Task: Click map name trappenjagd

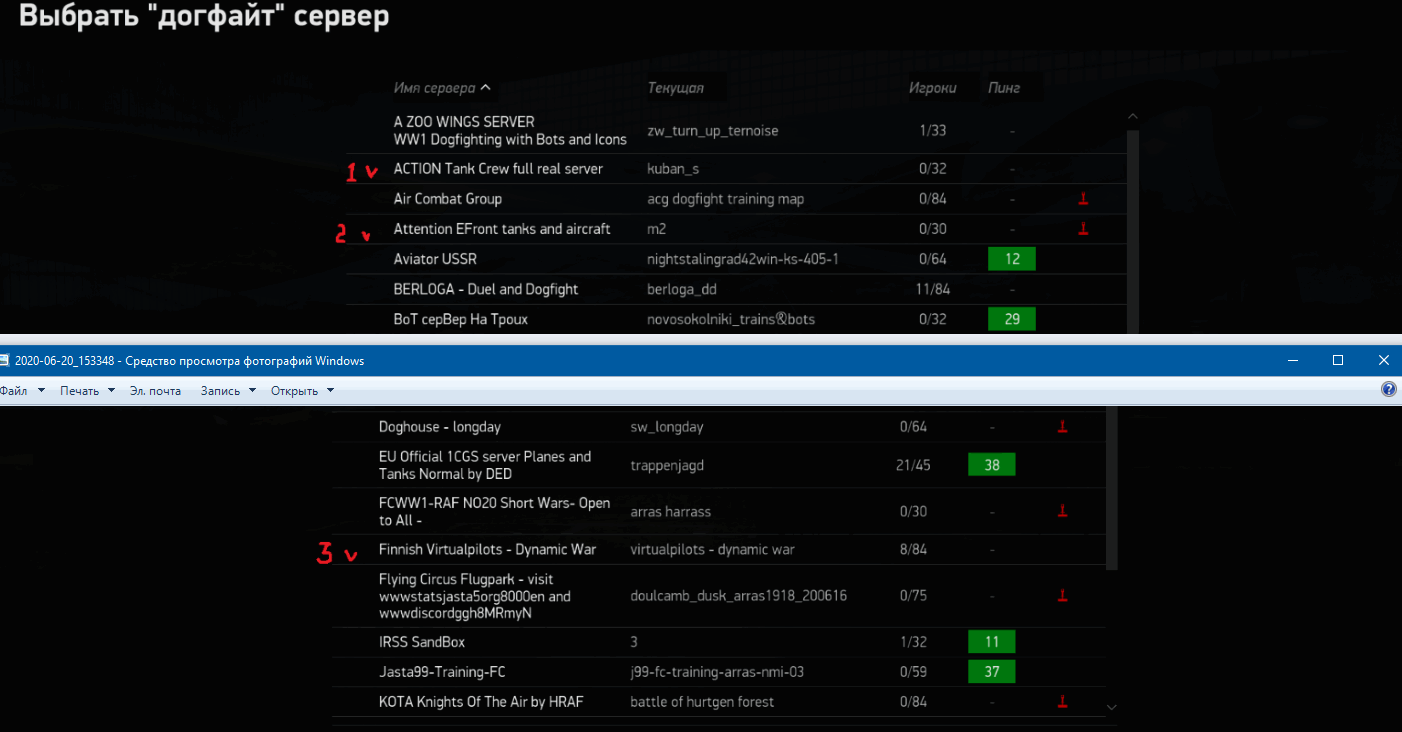Action: tap(668, 465)
